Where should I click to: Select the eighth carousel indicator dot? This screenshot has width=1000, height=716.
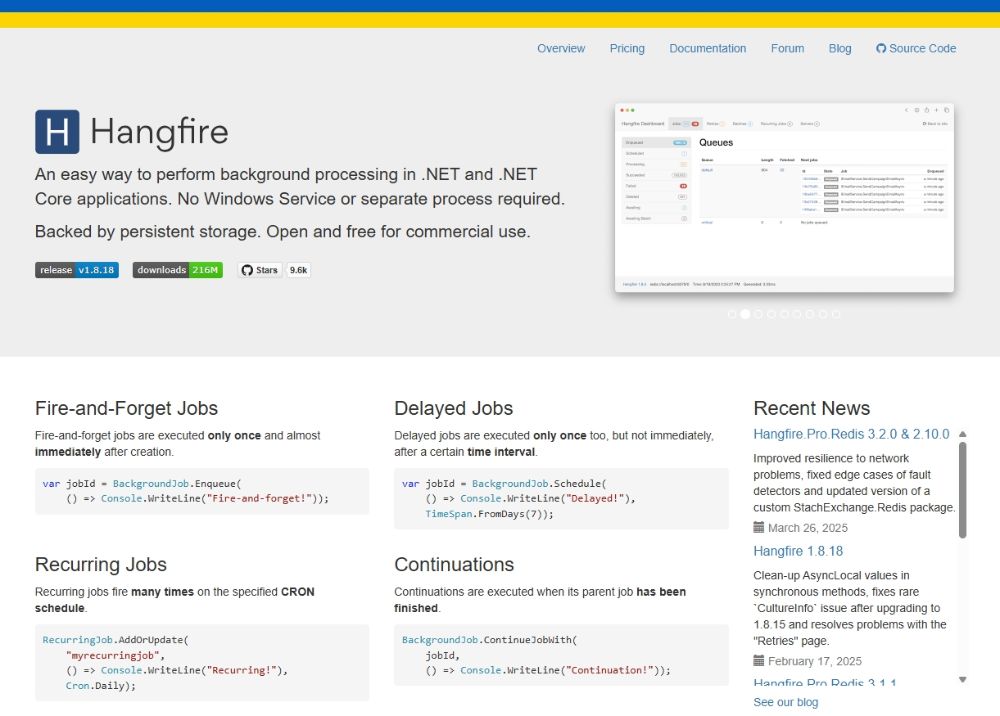823,314
